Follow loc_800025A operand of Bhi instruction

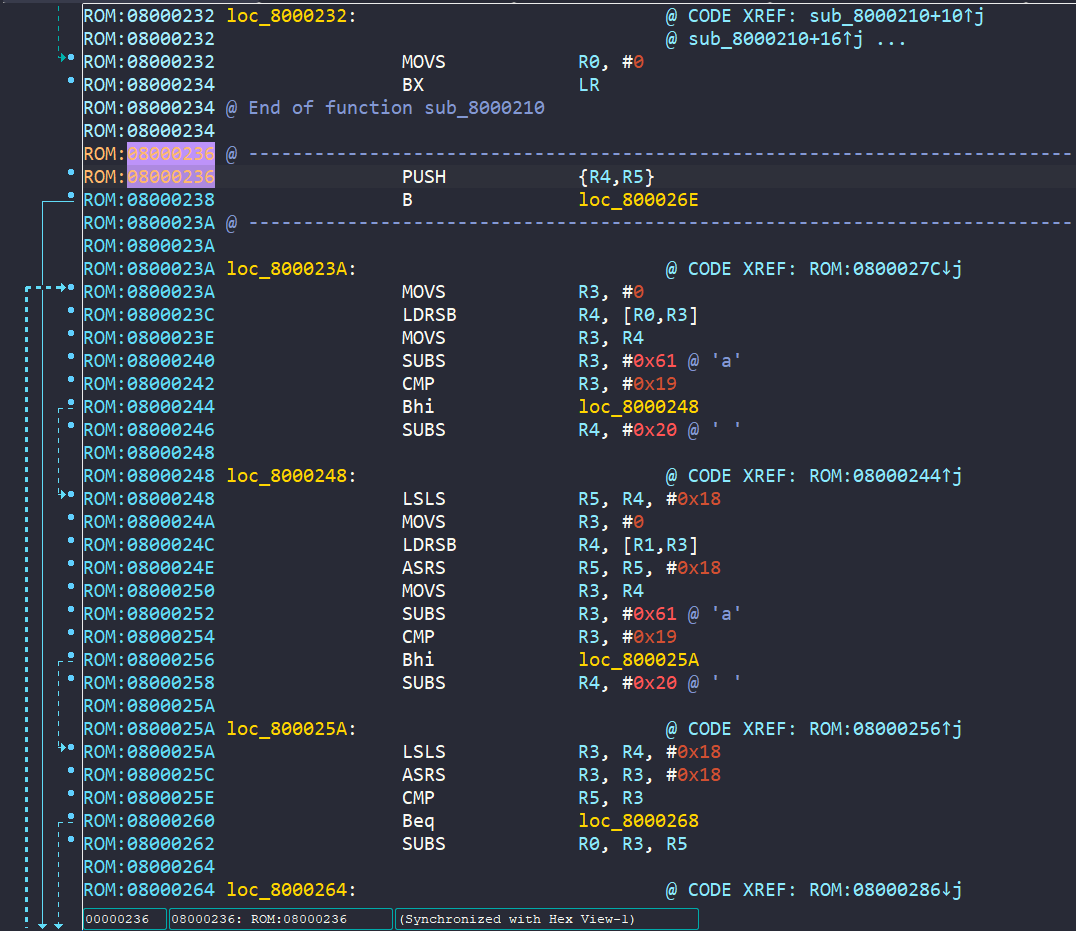638,660
